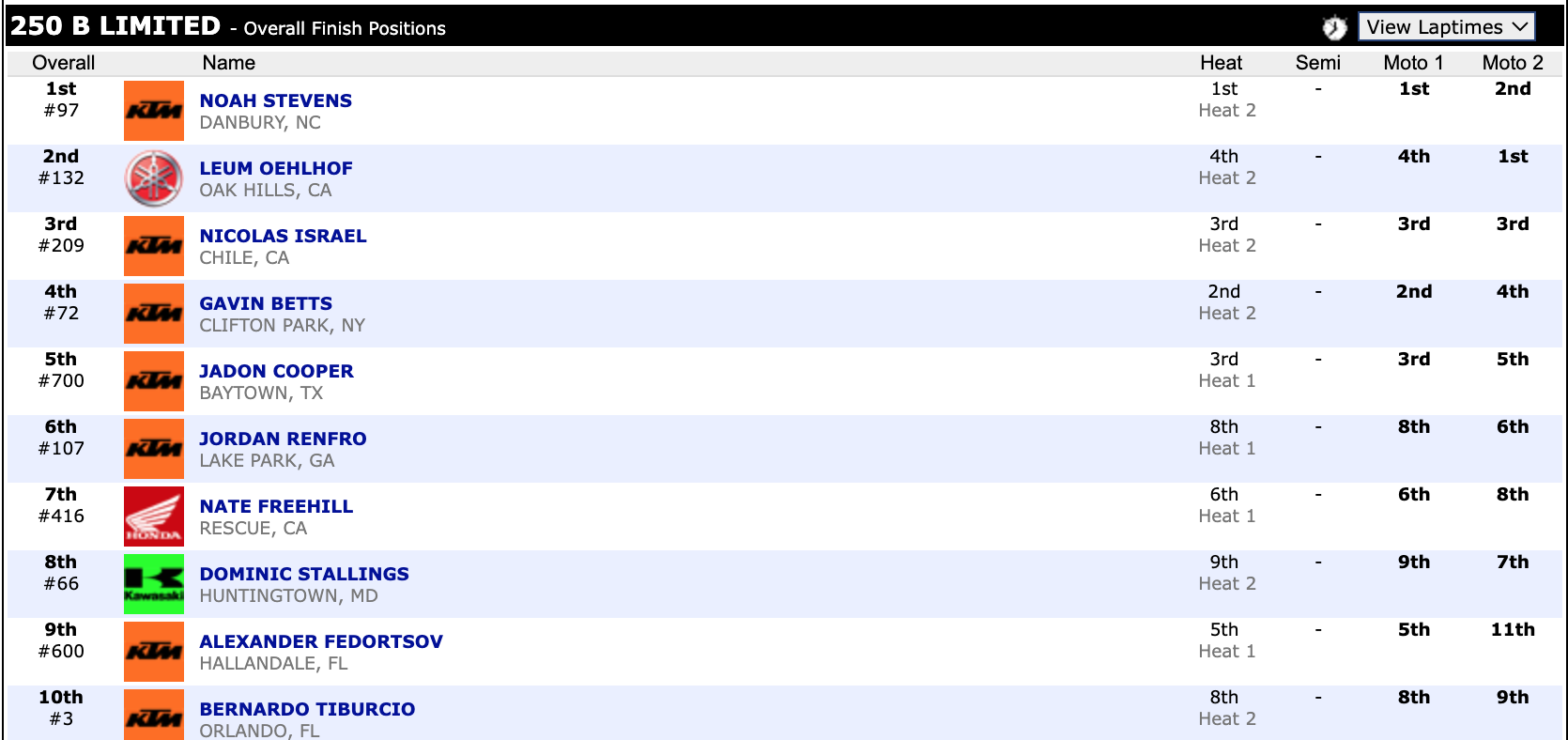
Task: Click the Moto 1 column header
Action: pyautogui.click(x=1413, y=63)
